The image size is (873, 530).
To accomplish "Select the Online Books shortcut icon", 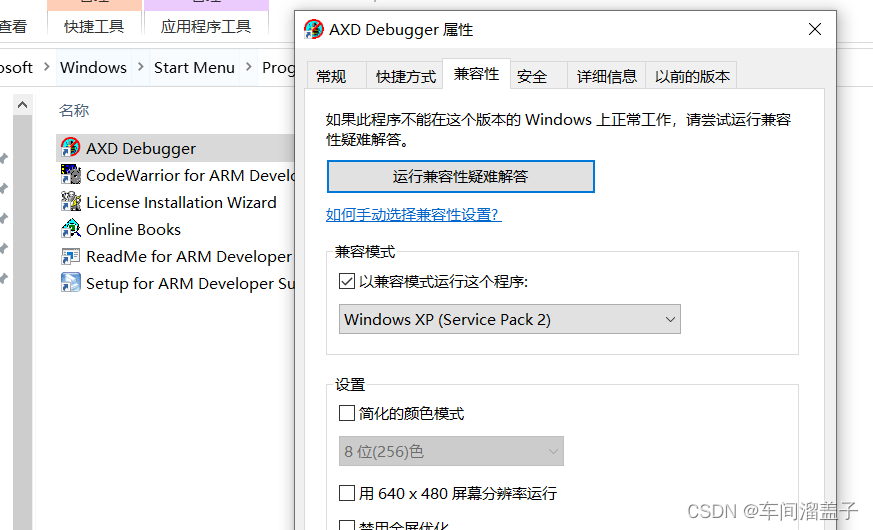I will (x=71, y=229).
